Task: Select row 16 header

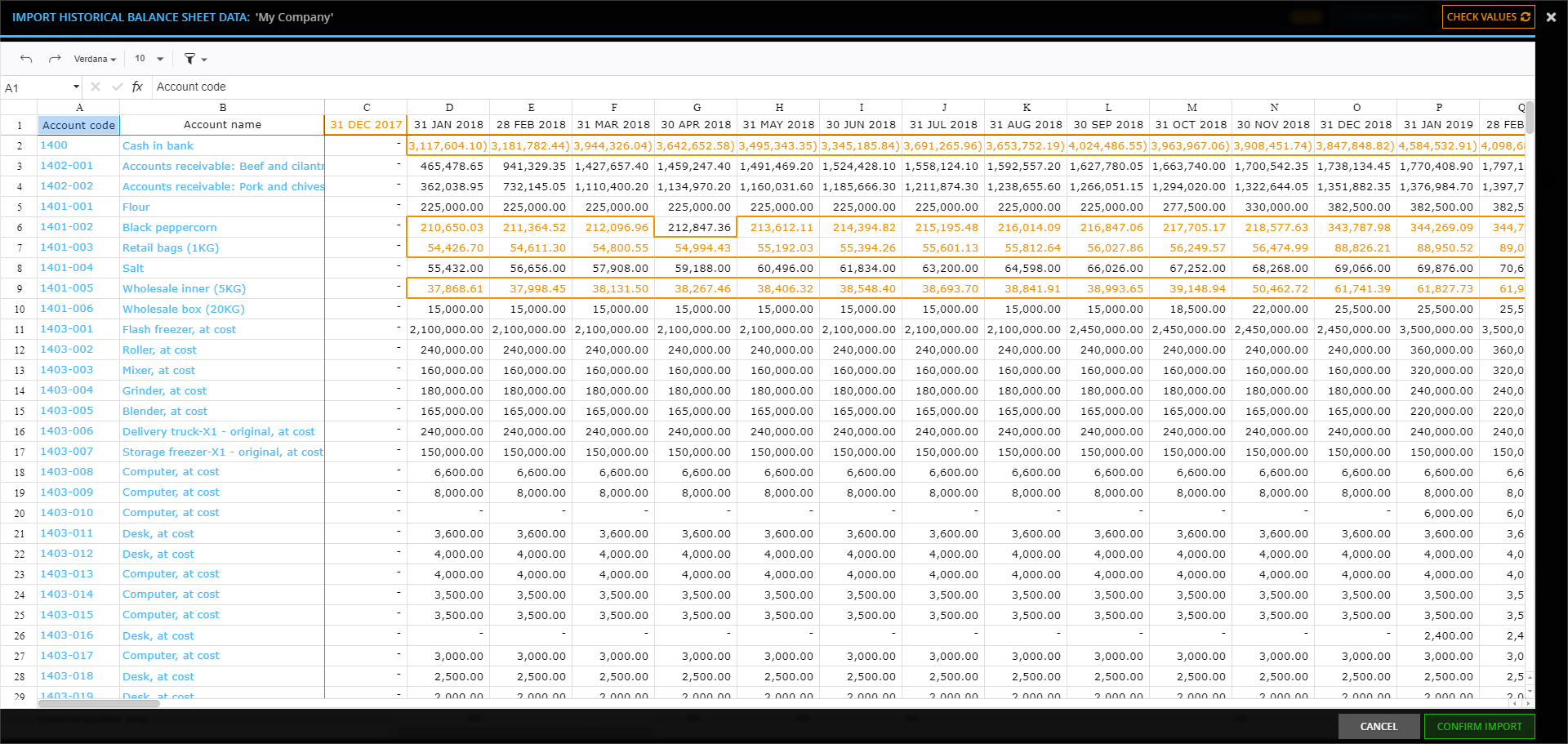Action: tap(19, 431)
